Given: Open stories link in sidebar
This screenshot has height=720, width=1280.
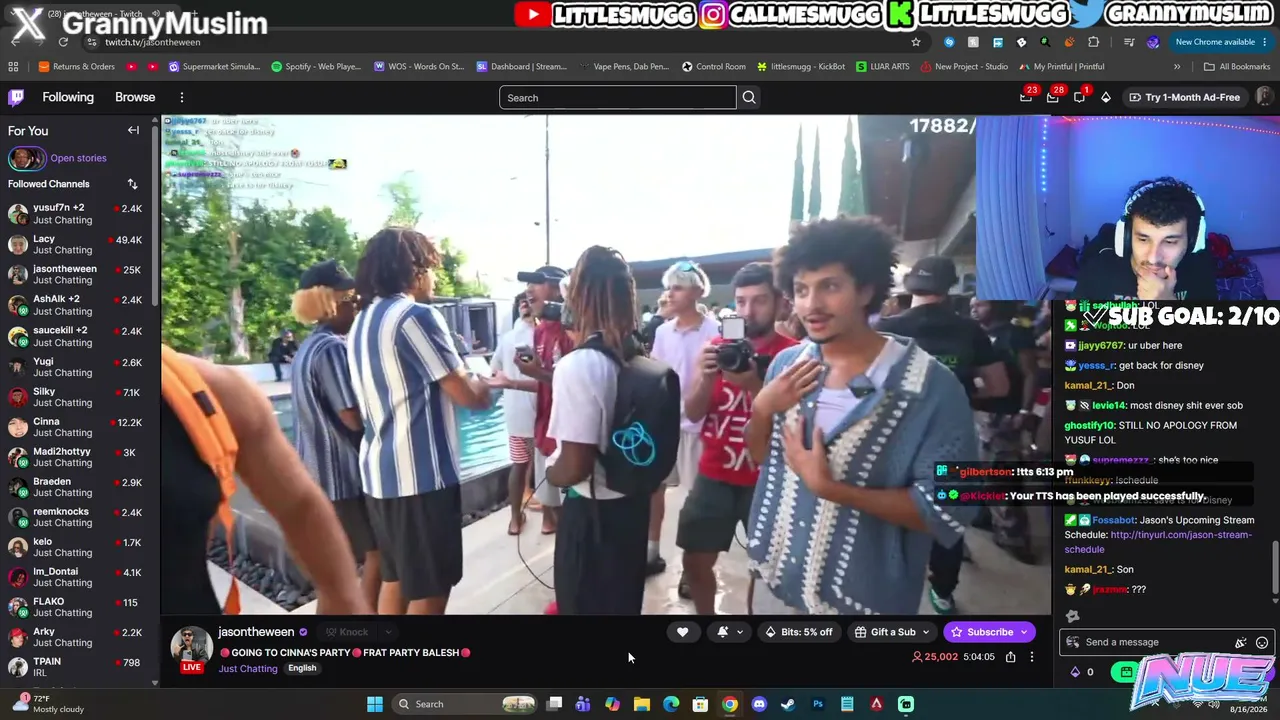Looking at the screenshot, I should click(x=78, y=158).
